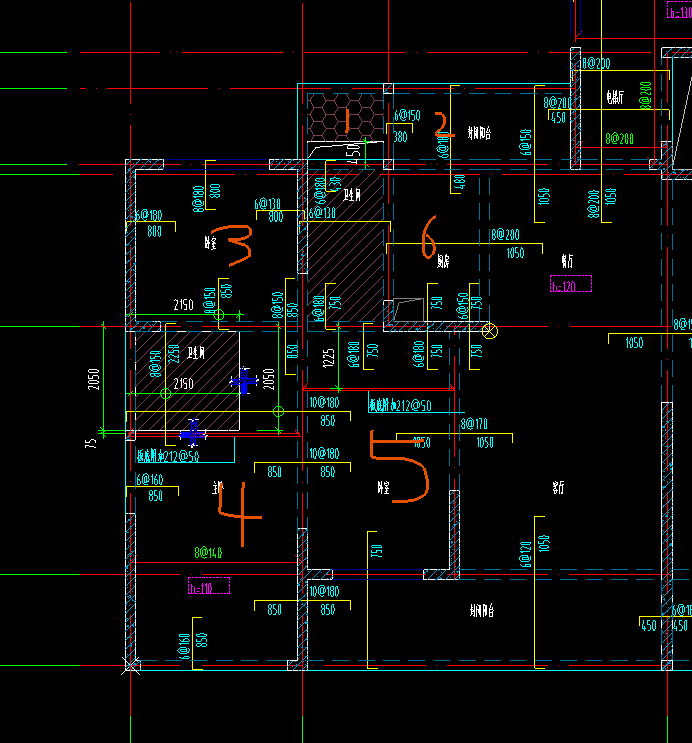Select the 6@180 label above the 800 at the left wall
This screenshot has width=692, height=743.
[x=149, y=216]
